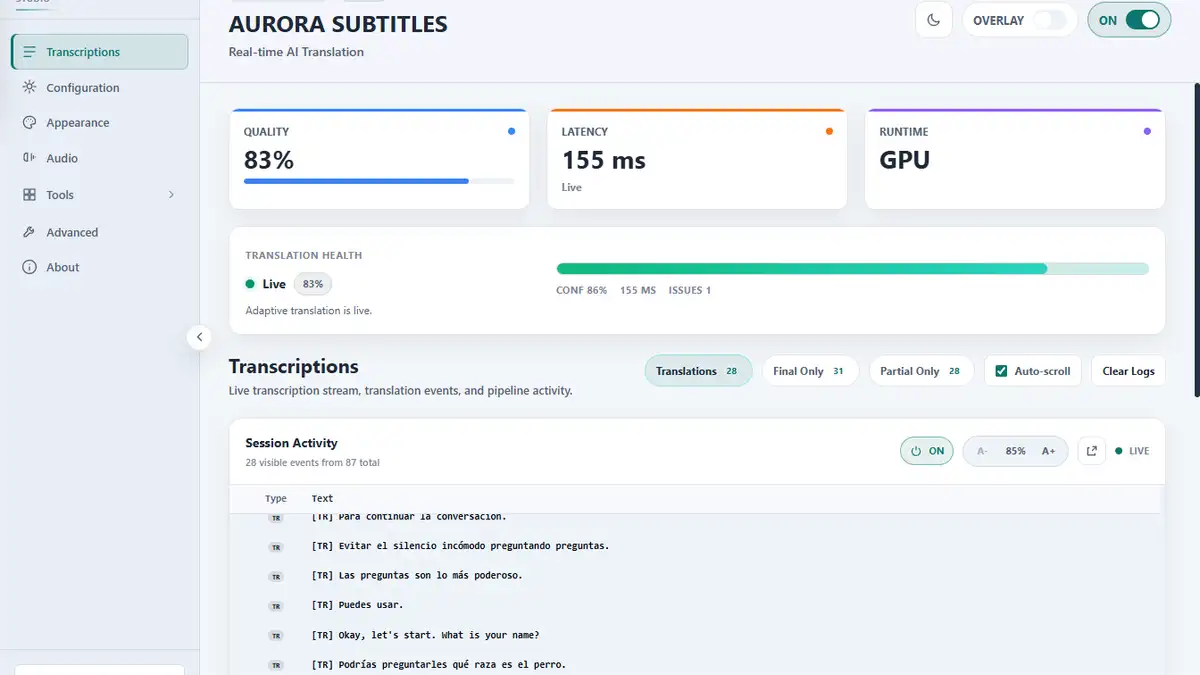1200x675 pixels.
Task: Select row 'Okay, let's start. What is your name?'
Action: point(697,636)
